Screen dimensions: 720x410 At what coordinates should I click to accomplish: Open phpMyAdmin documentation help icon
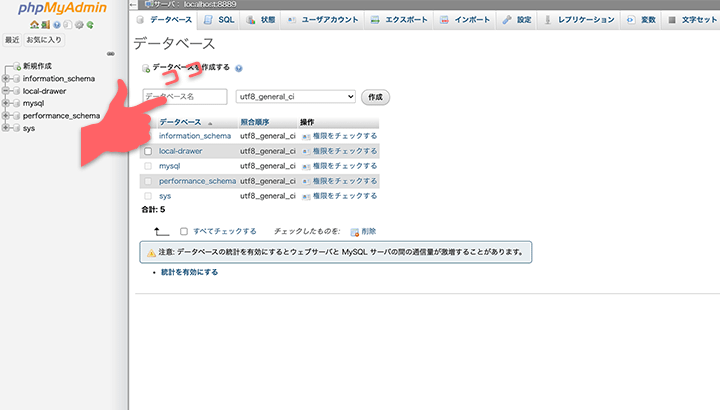[x=55, y=24]
